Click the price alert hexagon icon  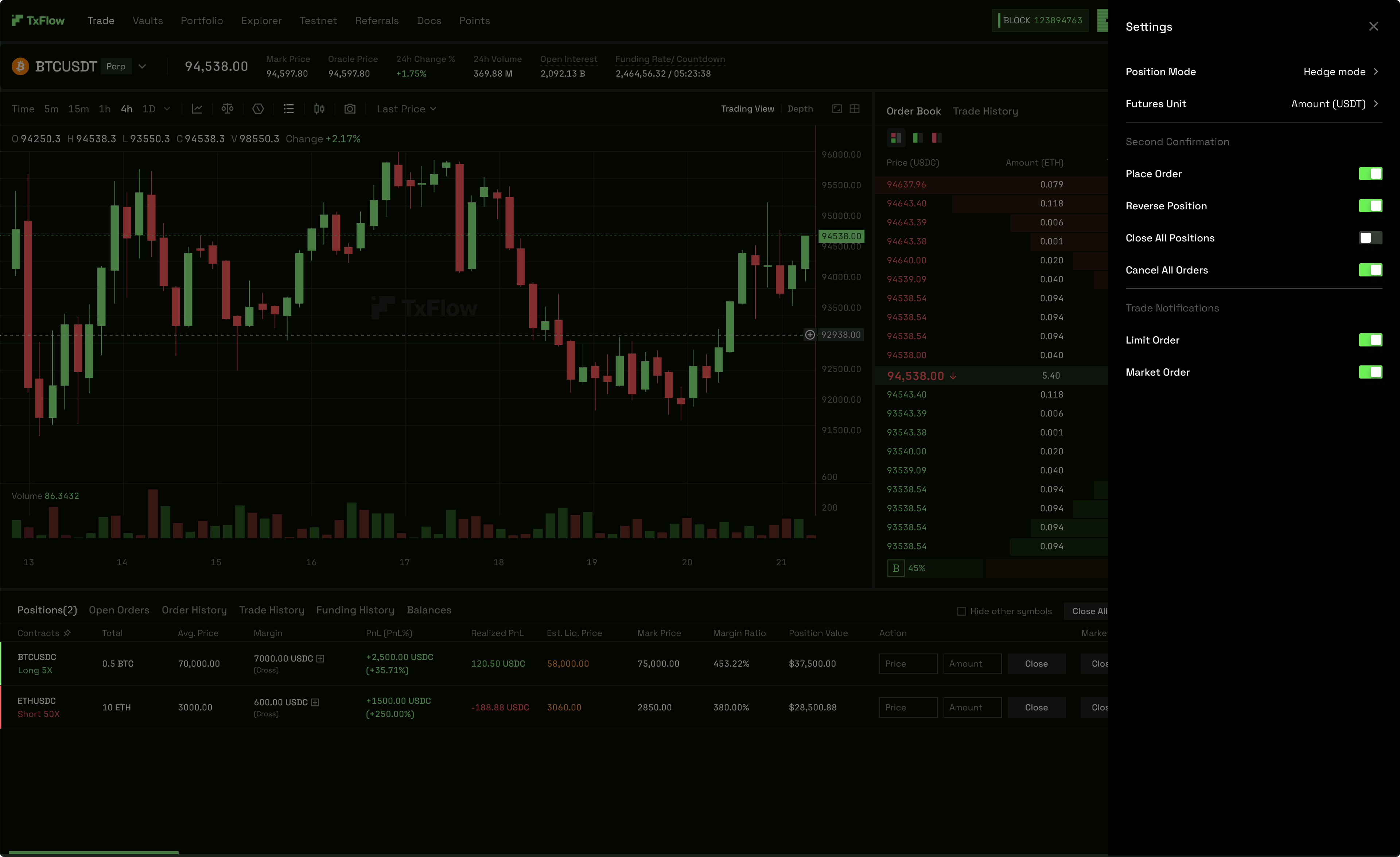click(x=258, y=109)
